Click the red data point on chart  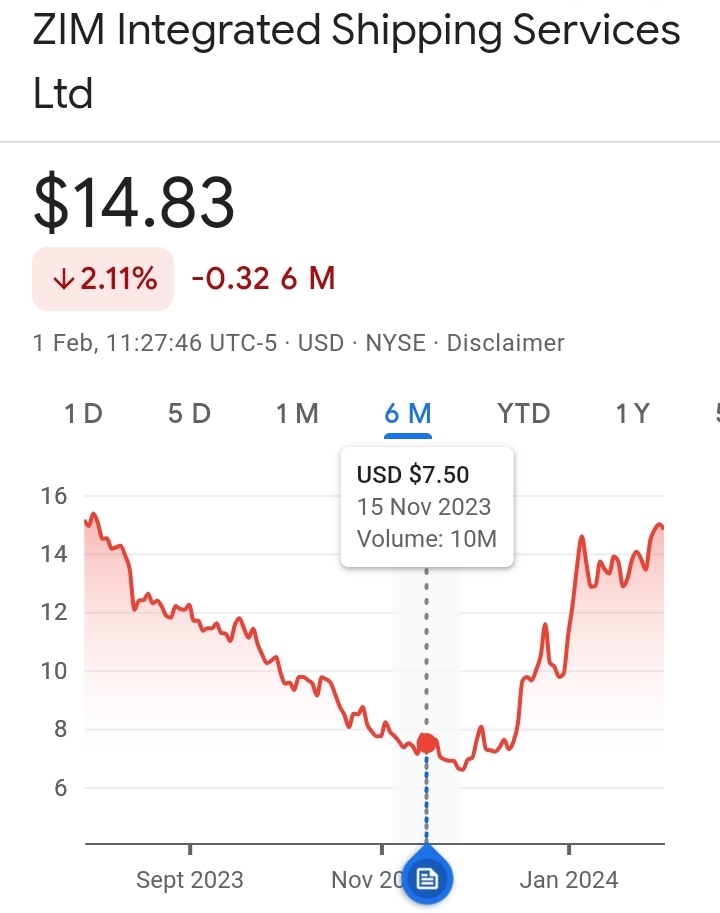pyautogui.click(x=427, y=743)
